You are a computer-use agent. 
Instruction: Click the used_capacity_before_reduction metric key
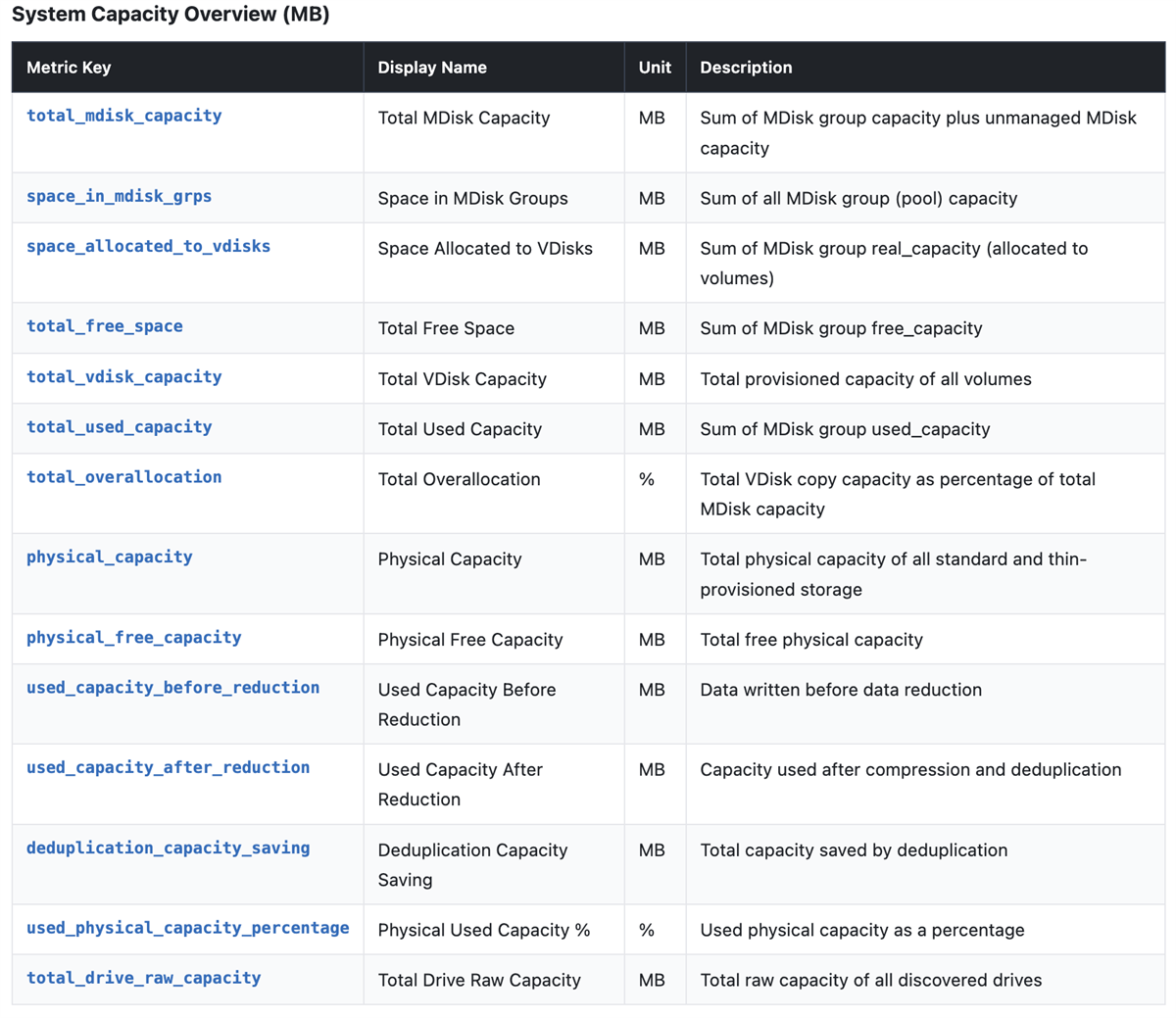click(x=173, y=687)
